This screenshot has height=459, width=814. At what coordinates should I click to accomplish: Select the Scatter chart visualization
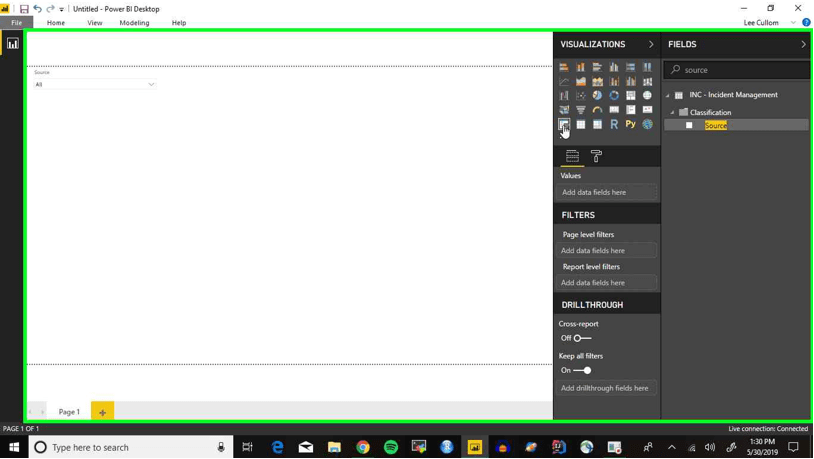pyautogui.click(x=580, y=96)
